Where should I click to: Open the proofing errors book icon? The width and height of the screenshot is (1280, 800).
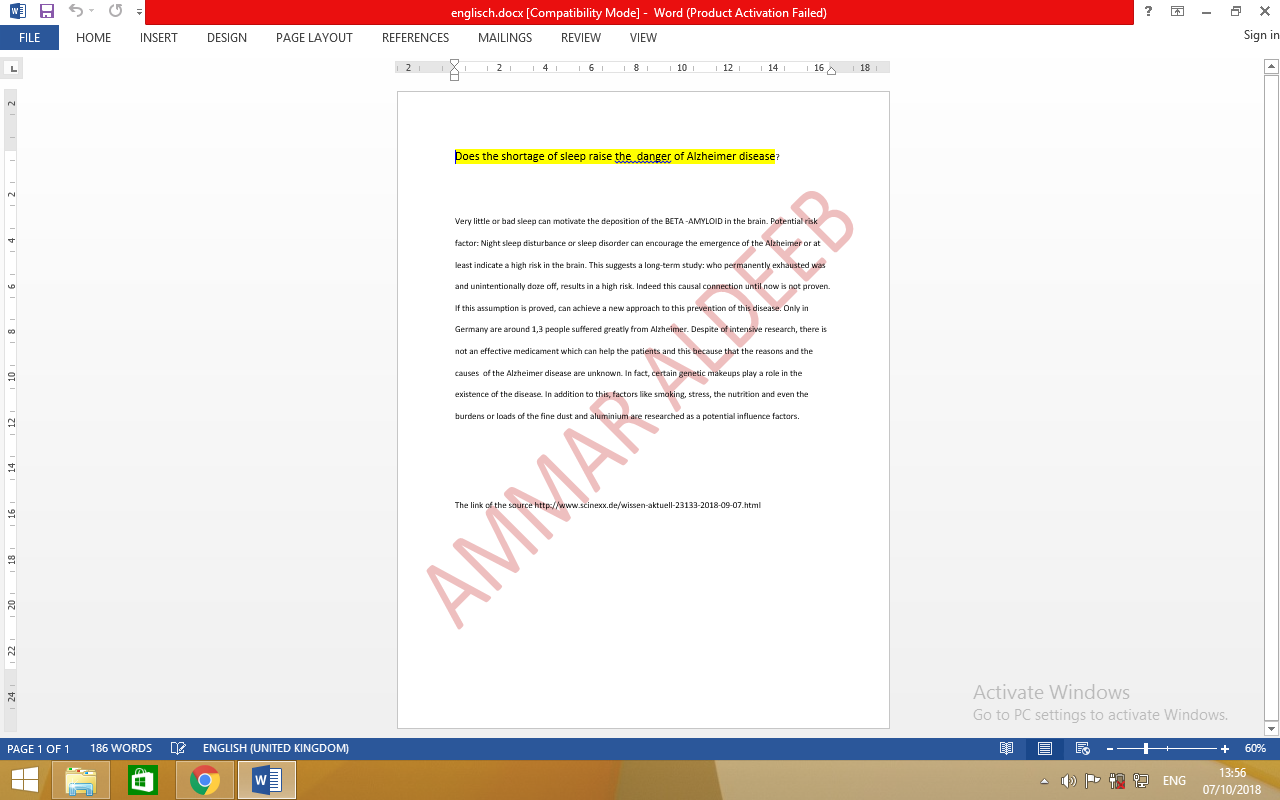point(178,748)
